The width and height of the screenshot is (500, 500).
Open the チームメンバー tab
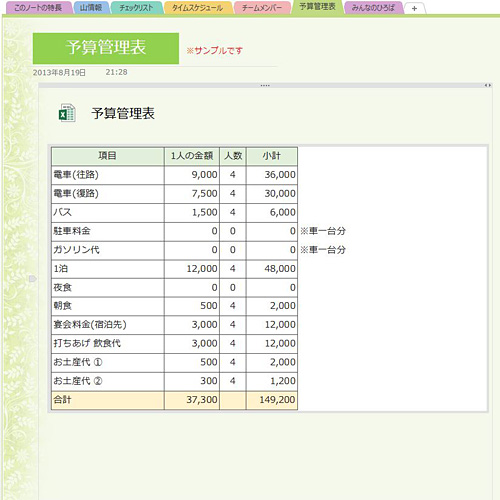click(262, 8)
